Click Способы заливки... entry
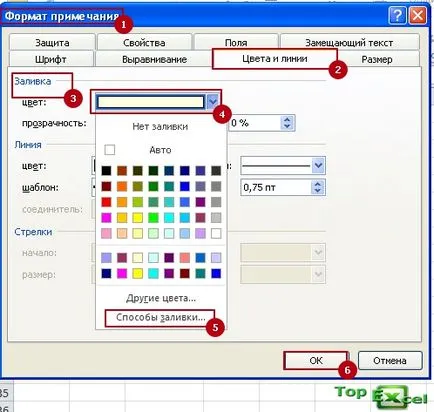Screen dimensions: 434x412 click(x=160, y=317)
